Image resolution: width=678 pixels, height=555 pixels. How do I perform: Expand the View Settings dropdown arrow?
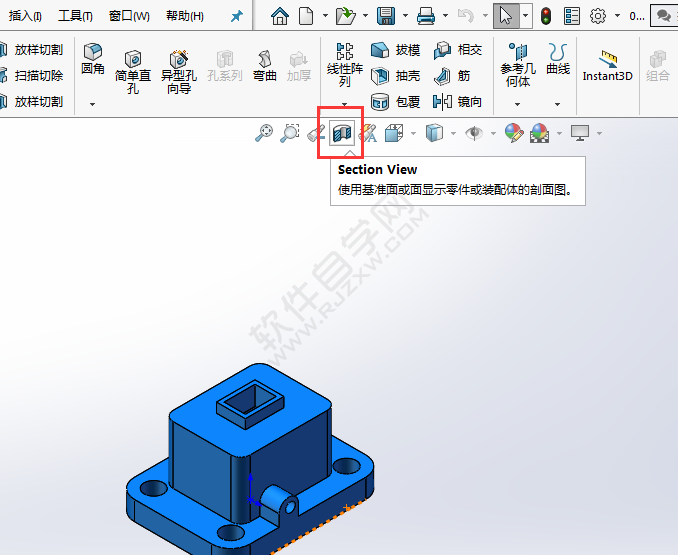(599, 133)
